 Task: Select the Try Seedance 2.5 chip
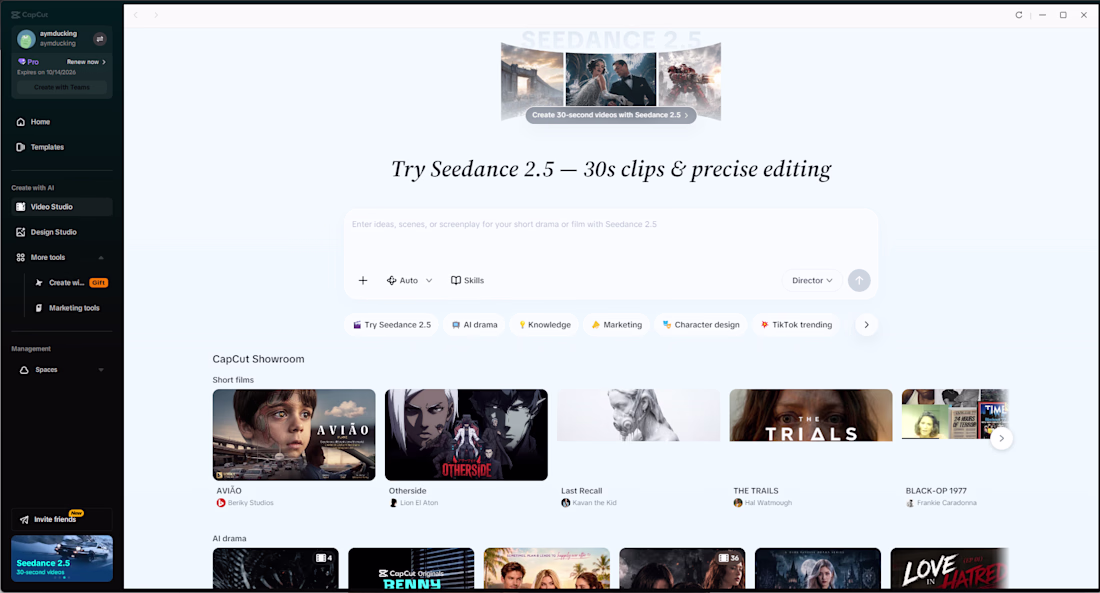pos(391,325)
